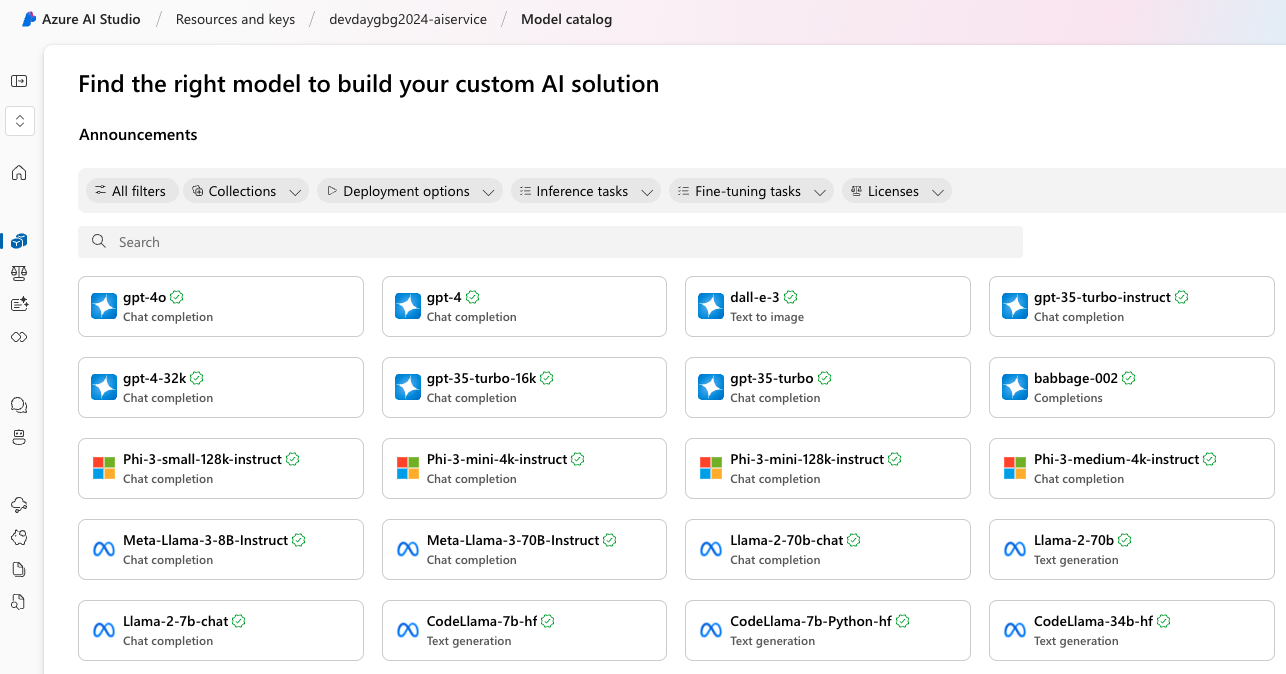Open the plain document icon in sidebar
The width and height of the screenshot is (1286, 674).
(19, 569)
